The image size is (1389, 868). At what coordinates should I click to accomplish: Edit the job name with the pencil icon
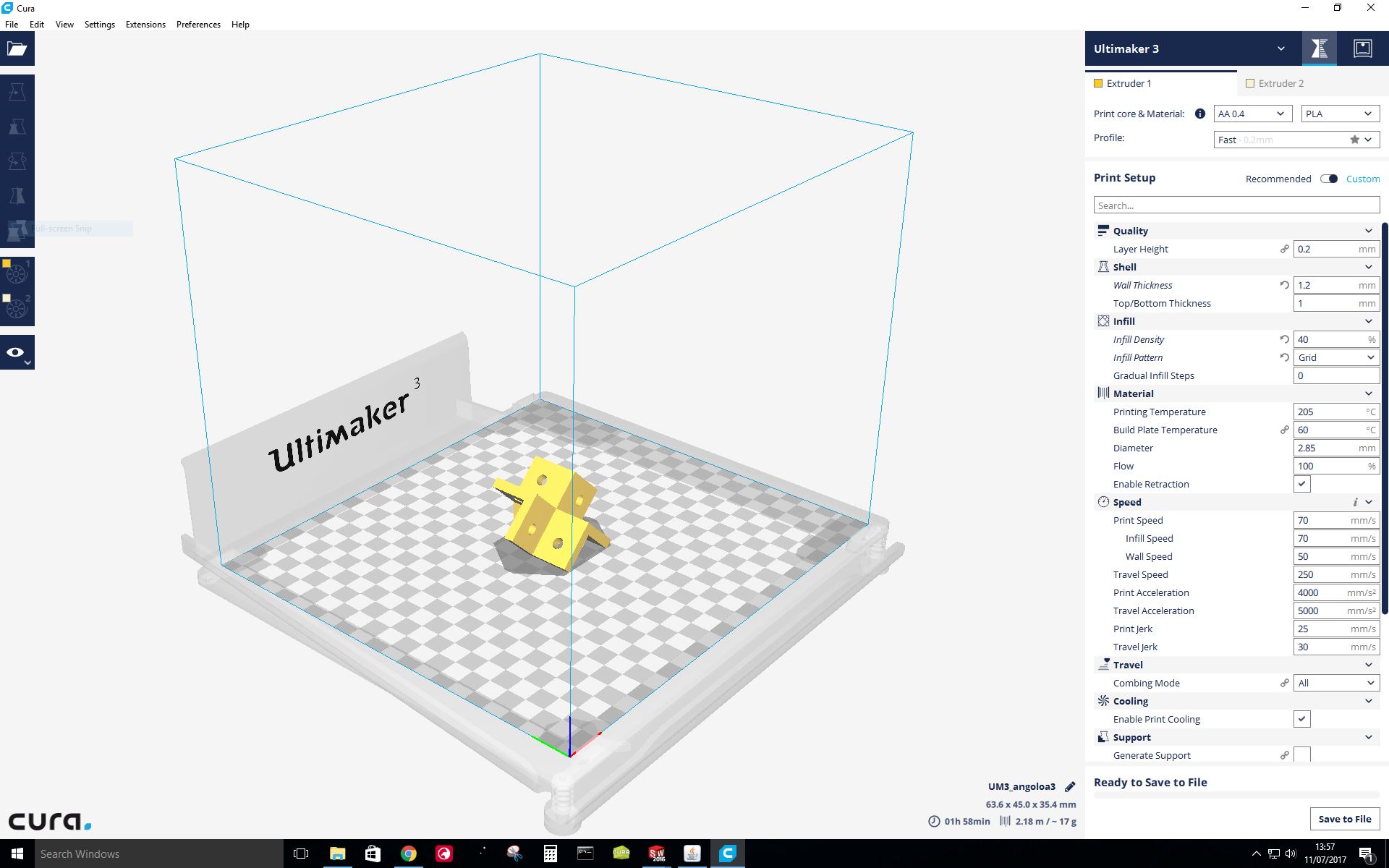(x=1070, y=787)
